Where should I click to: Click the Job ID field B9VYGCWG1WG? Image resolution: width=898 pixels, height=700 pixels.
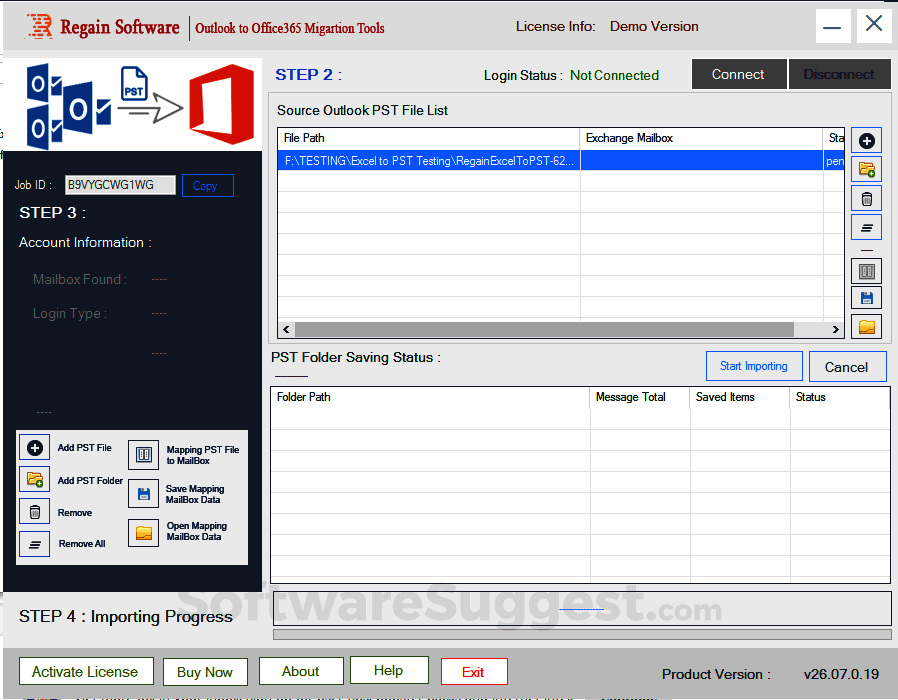point(120,185)
